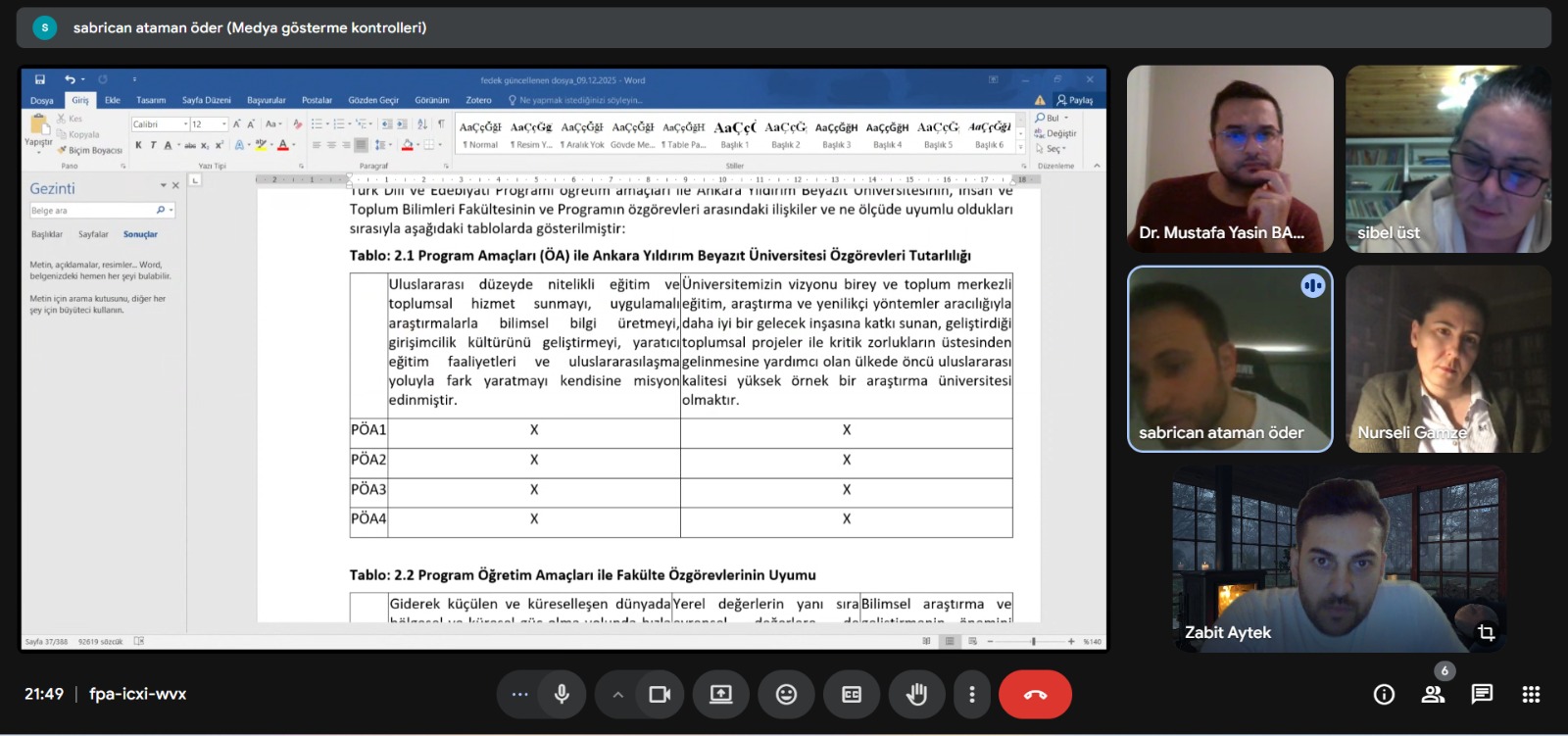Image resolution: width=1568 pixels, height=736 pixels.
Task: Click the crop icon on Zabit Aytek's tile
Action: (x=1486, y=632)
